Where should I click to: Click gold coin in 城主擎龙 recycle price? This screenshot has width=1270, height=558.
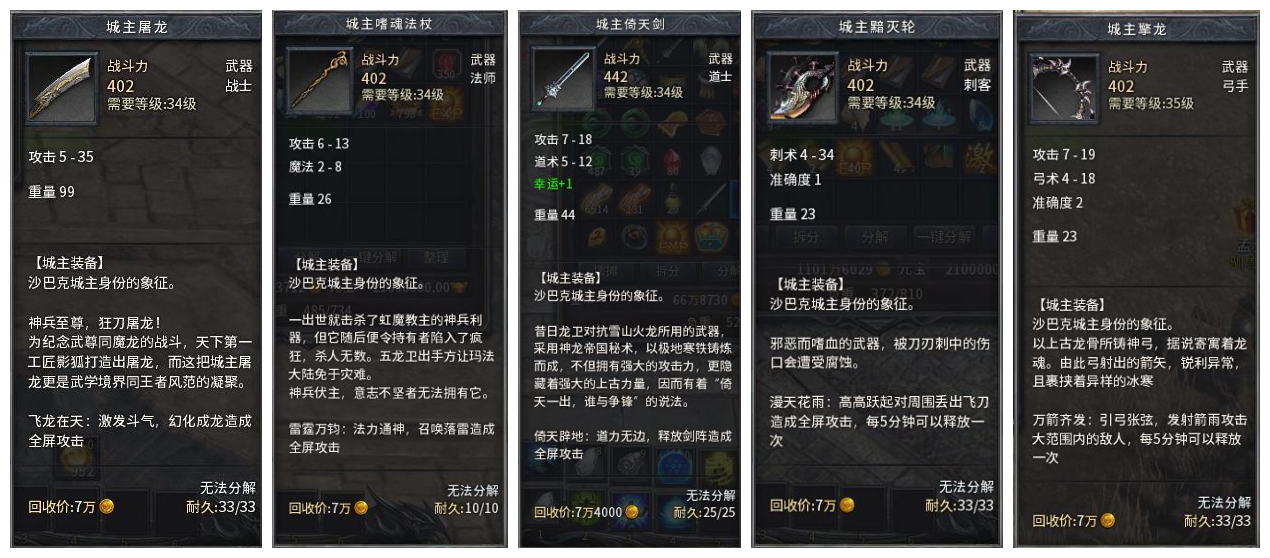(x=1107, y=521)
